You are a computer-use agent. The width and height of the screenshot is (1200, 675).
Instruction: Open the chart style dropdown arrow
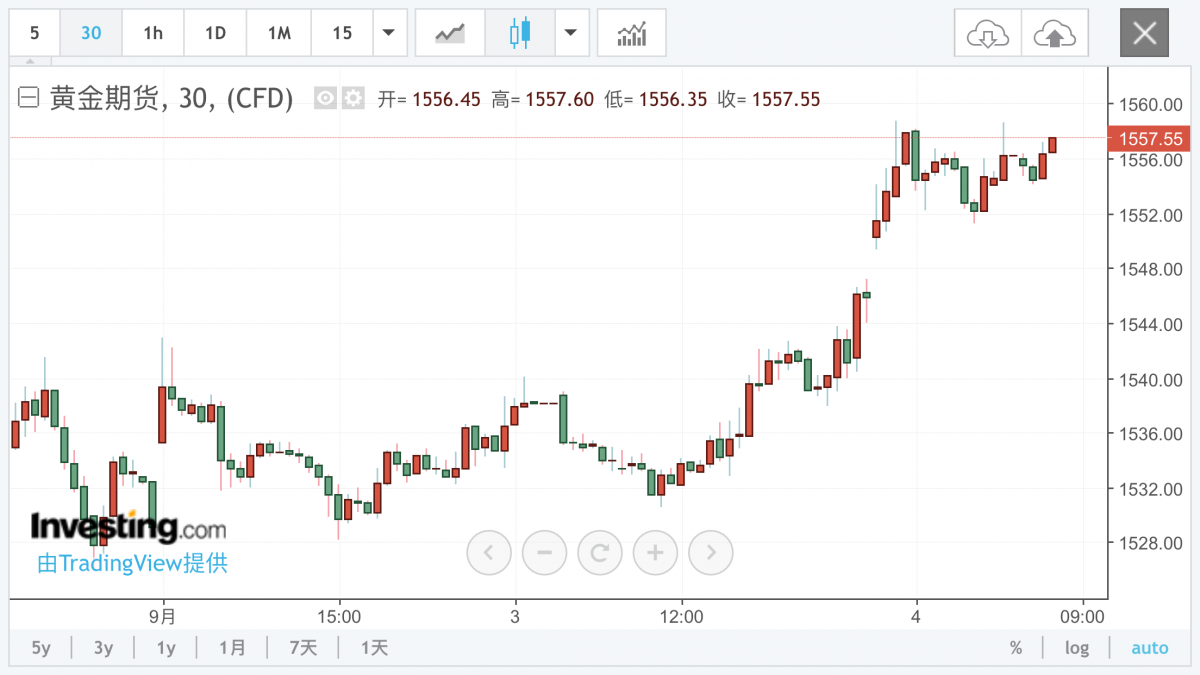pyautogui.click(x=570, y=33)
